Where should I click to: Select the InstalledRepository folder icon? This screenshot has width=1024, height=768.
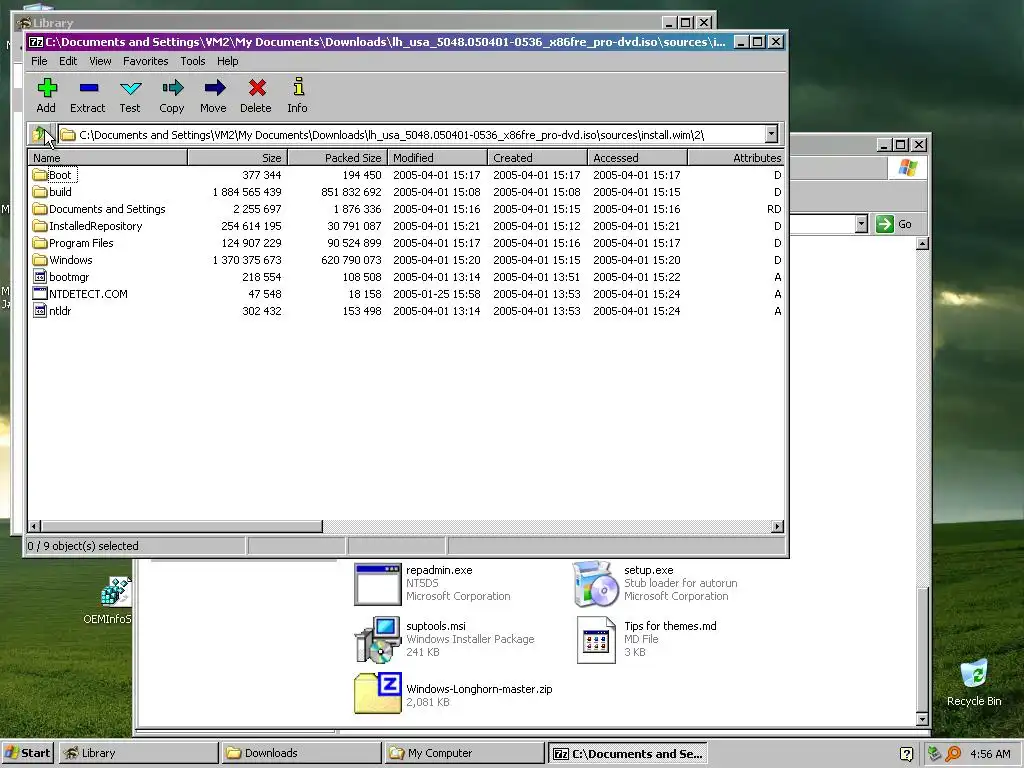pos(40,226)
